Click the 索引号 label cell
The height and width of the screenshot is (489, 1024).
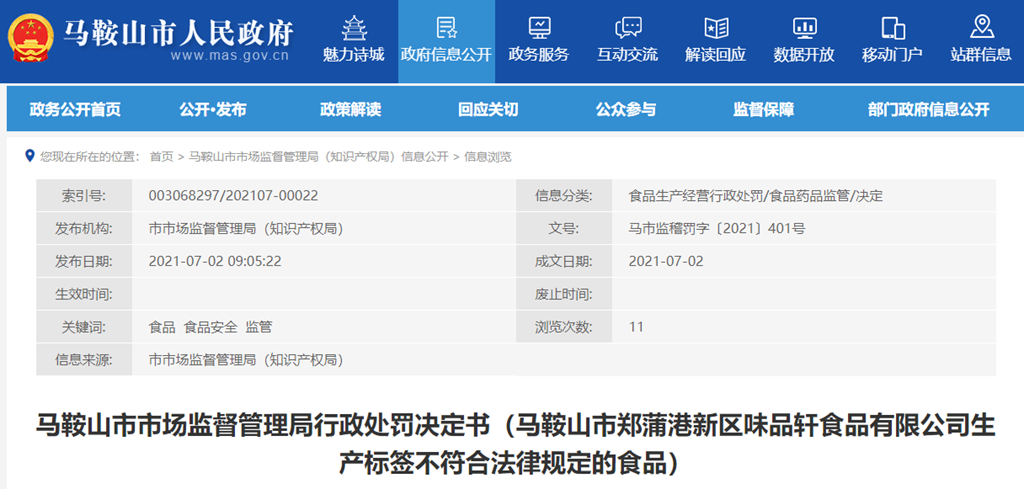(x=84, y=195)
